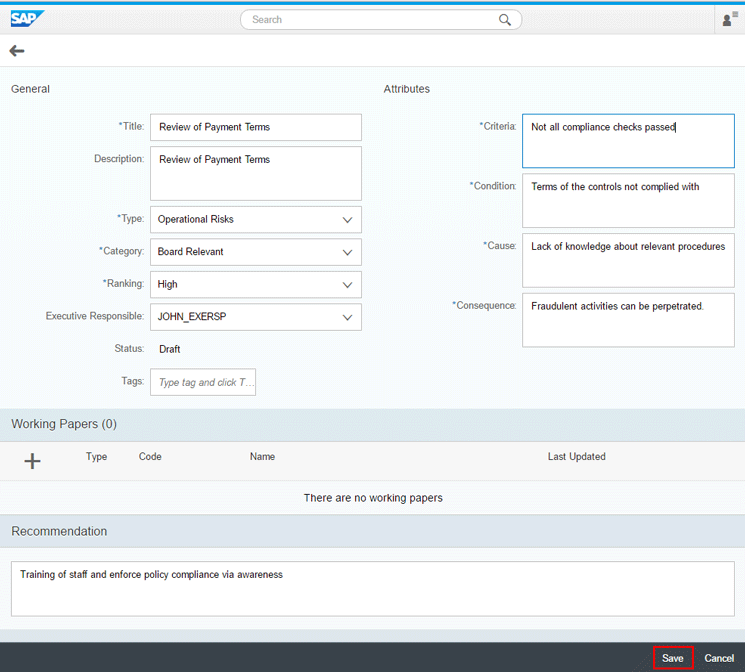Click the search magnifier icon
745x672 pixels.
coord(505,20)
